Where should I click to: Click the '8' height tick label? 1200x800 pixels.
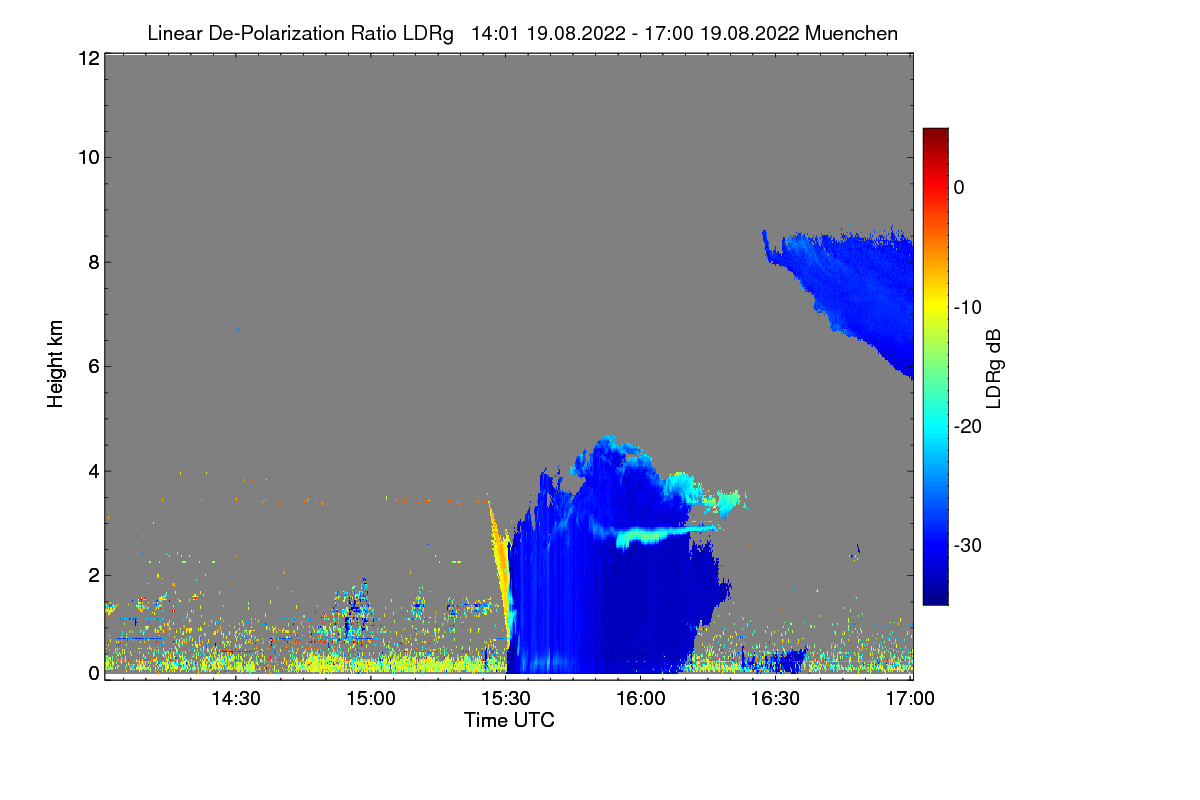92,262
